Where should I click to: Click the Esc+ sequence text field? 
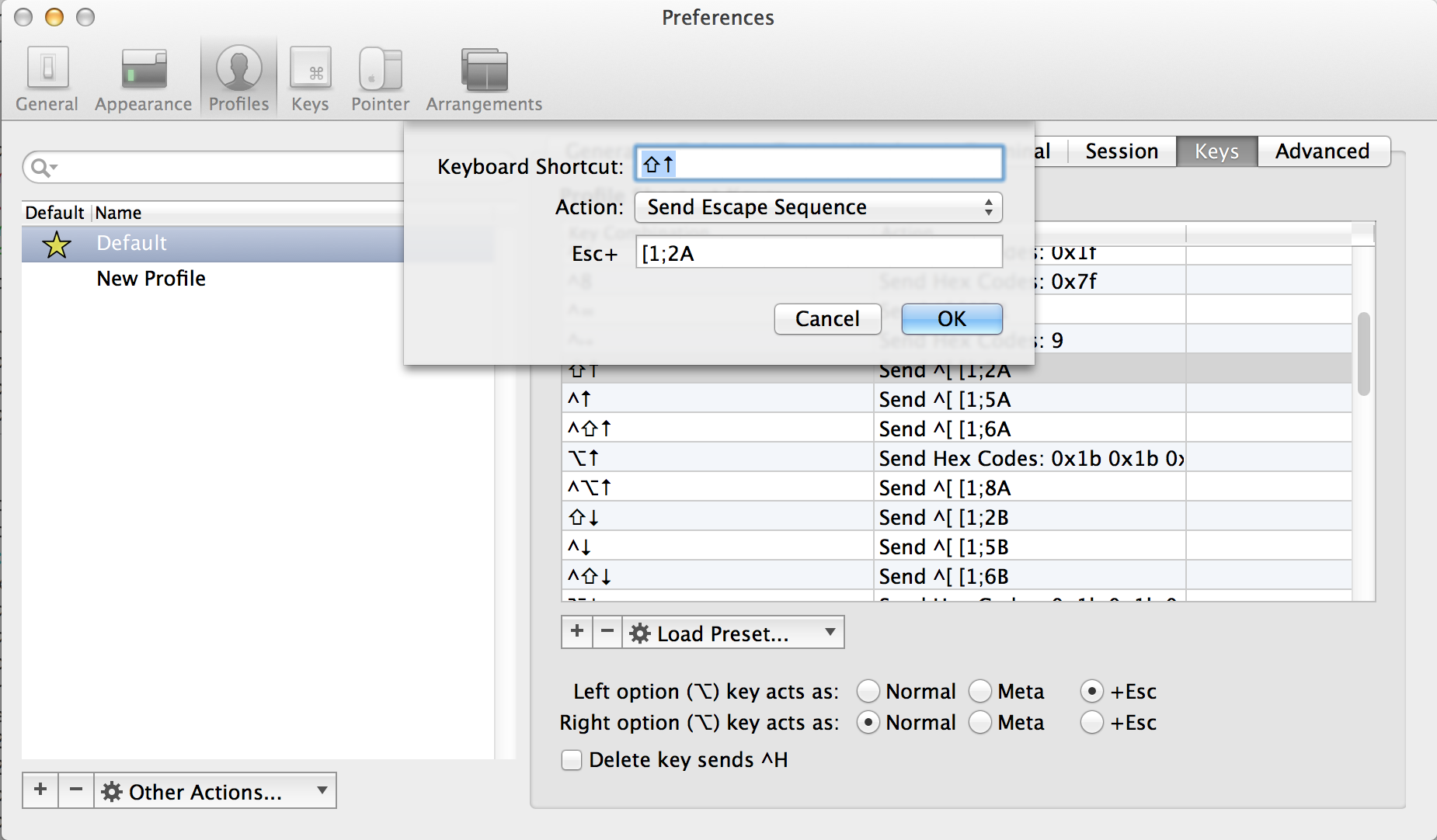point(819,253)
